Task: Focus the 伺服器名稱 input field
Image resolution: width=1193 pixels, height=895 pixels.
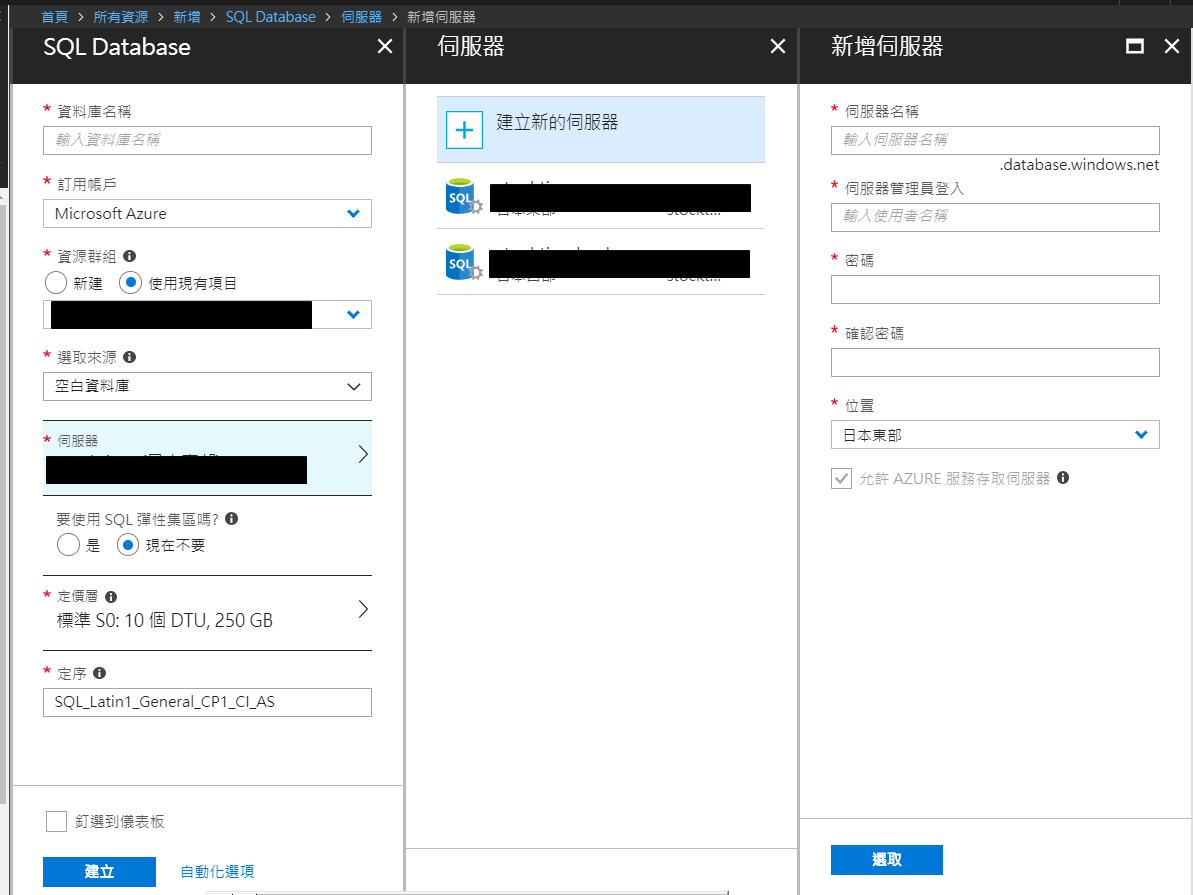Action: pyautogui.click(x=995, y=141)
